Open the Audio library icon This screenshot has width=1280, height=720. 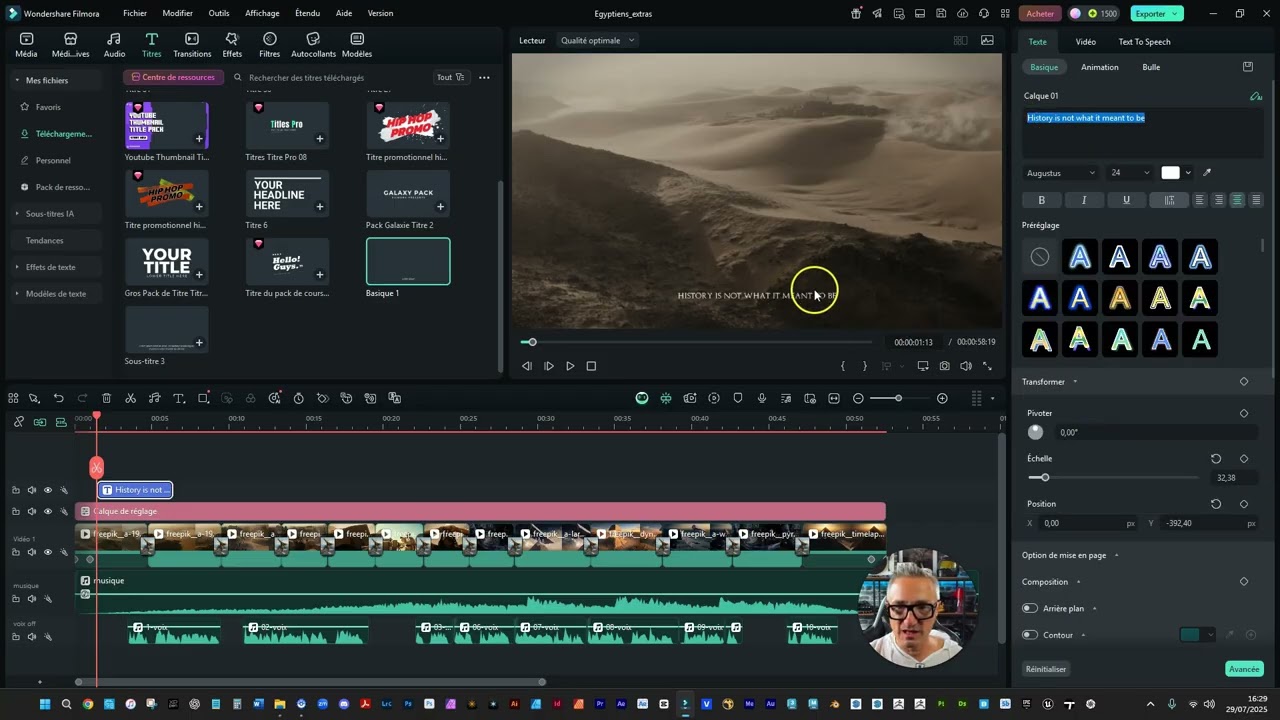[115, 45]
